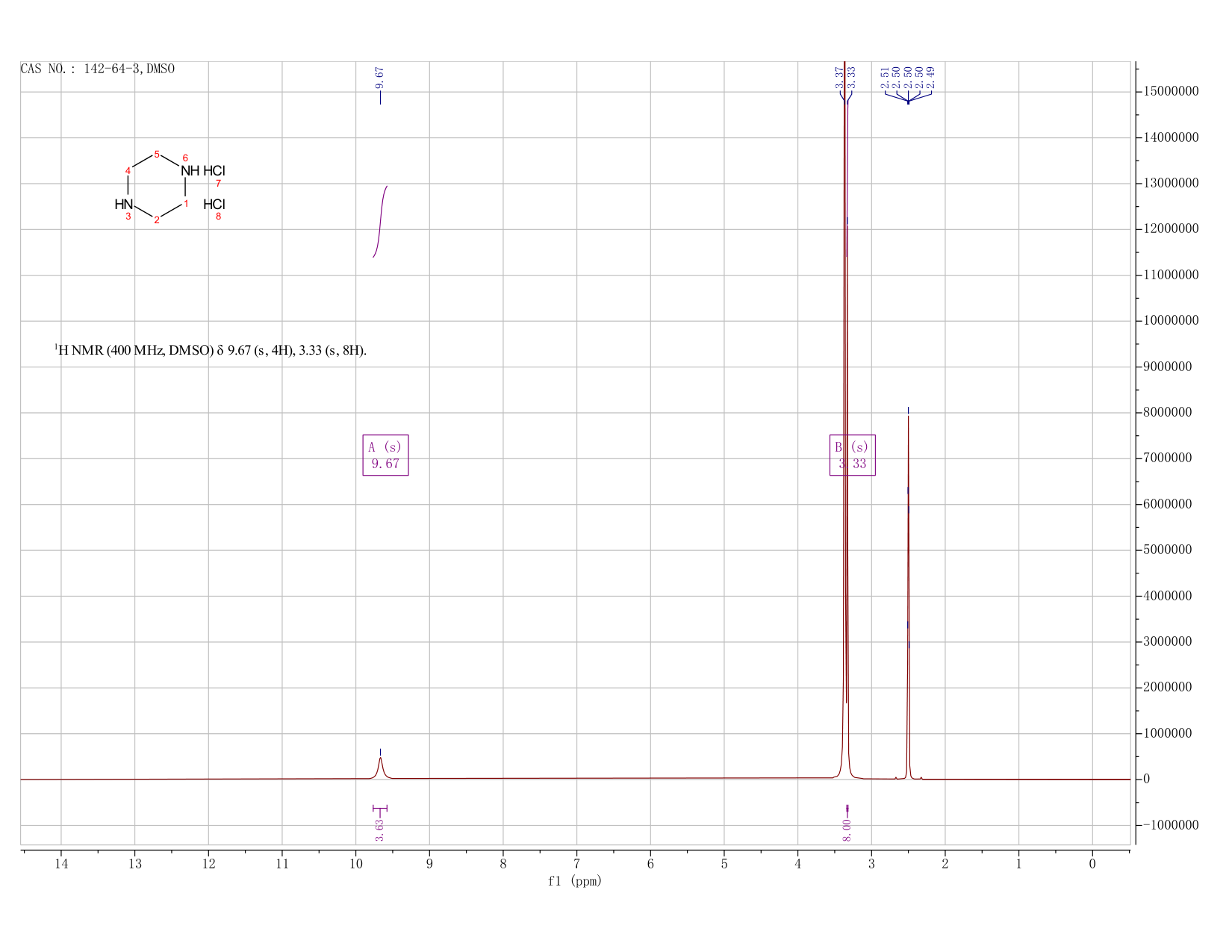Click atom number 2 in piperazine ring
Viewport: 1232px width, 952px height.
pyautogui.click(x=157, y=220)
